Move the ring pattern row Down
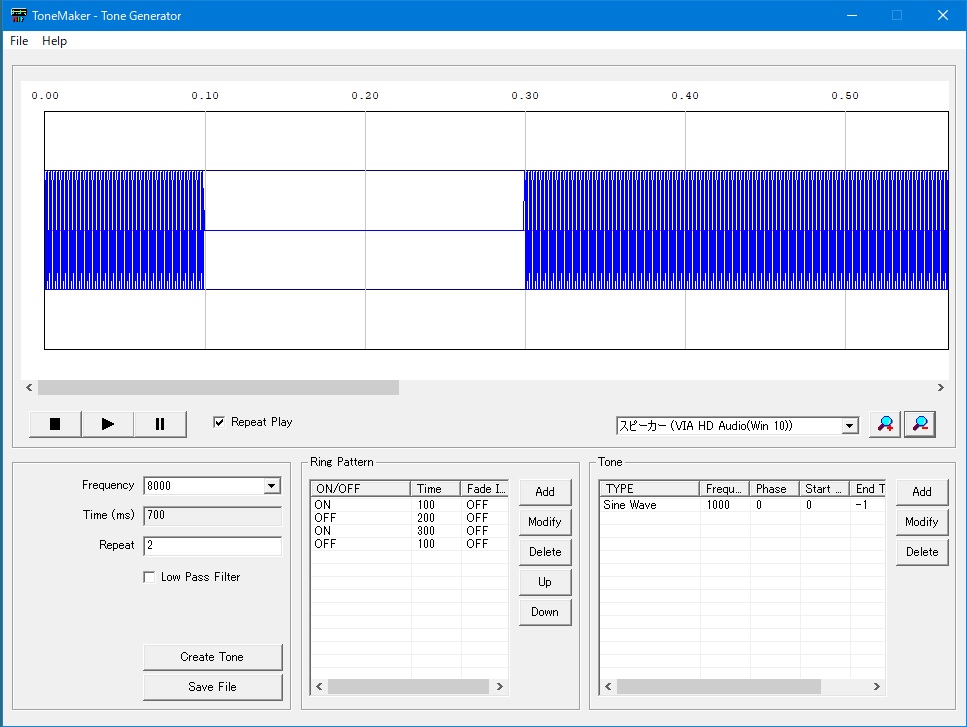 (x=545, y=612)
